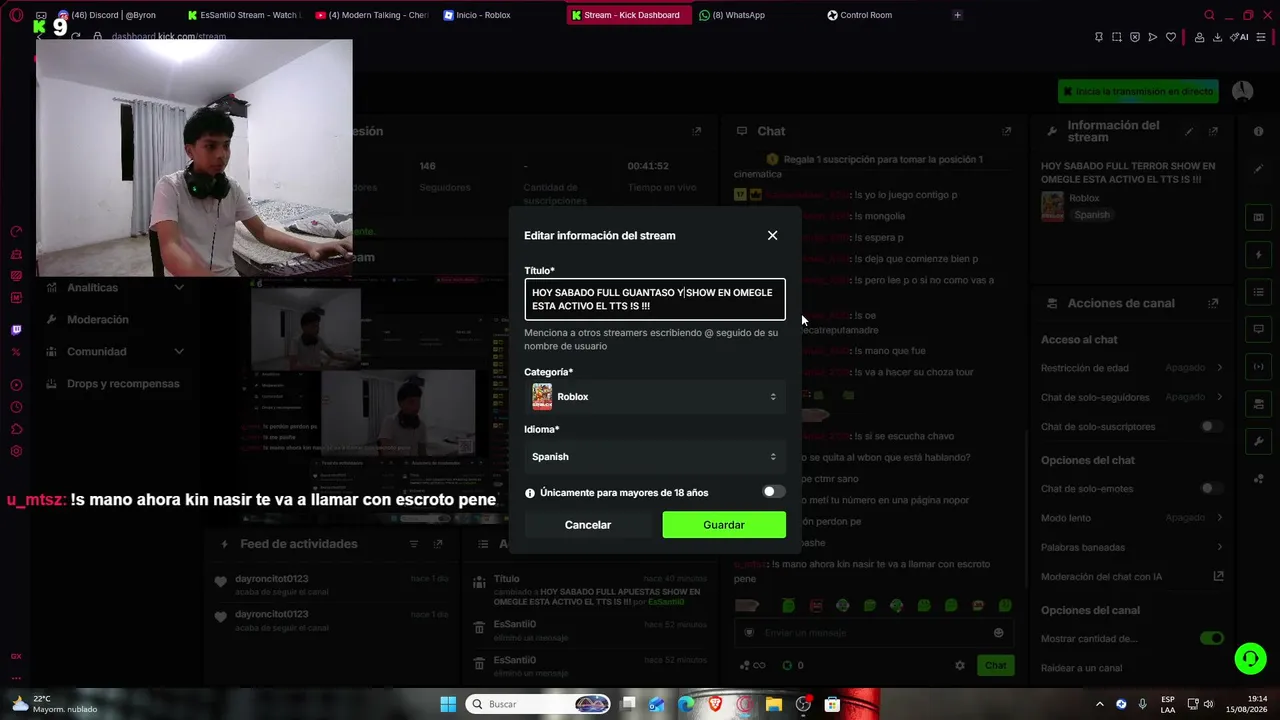Toggle Únicamente para mayores de 18 años
The width and height of the screenshot is (1280, 720).
coord(773,492)
